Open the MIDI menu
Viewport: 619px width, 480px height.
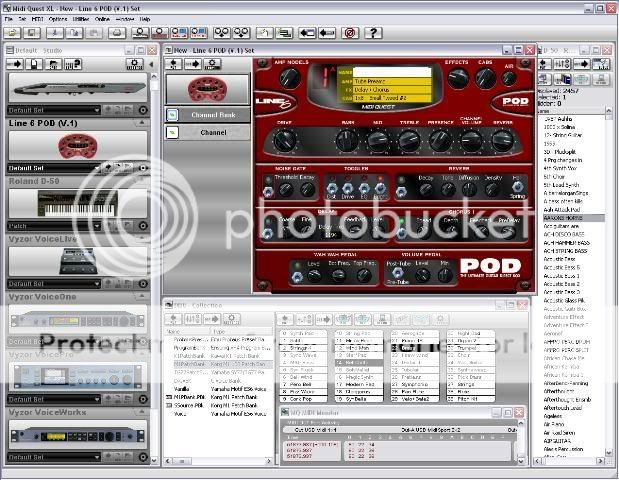(37, 19)
